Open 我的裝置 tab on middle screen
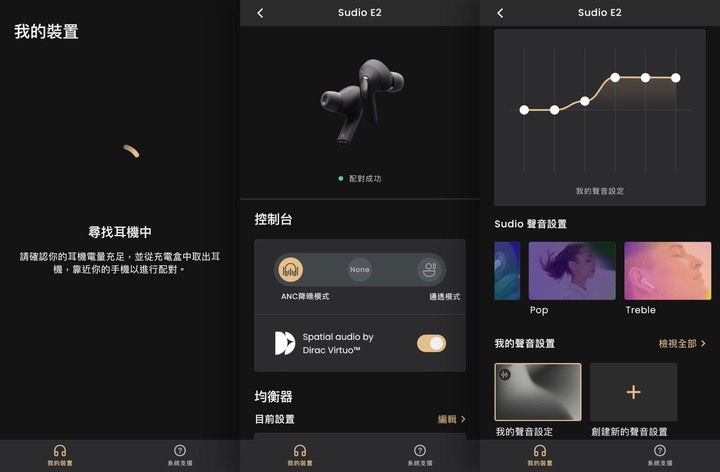Screen dimensions: 720x472 pos(300,455)
